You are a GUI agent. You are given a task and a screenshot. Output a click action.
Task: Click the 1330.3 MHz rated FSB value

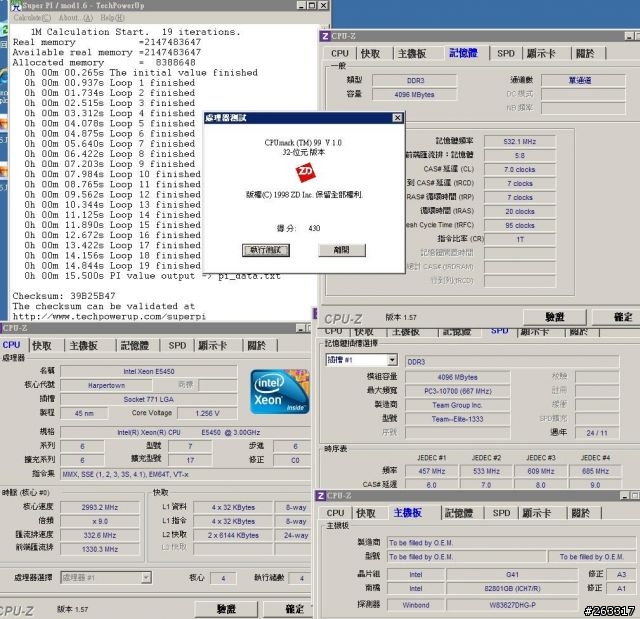[100, 549]
